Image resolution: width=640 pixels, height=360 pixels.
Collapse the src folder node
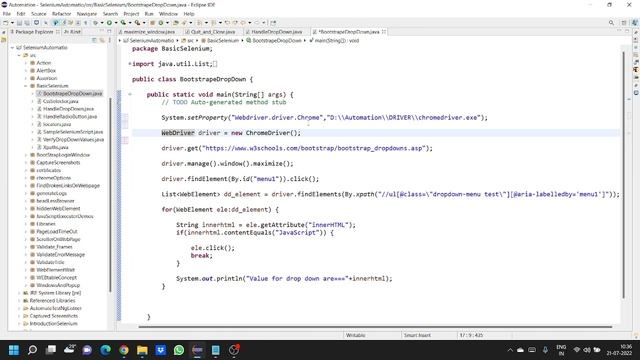click(x=19, y=55)
